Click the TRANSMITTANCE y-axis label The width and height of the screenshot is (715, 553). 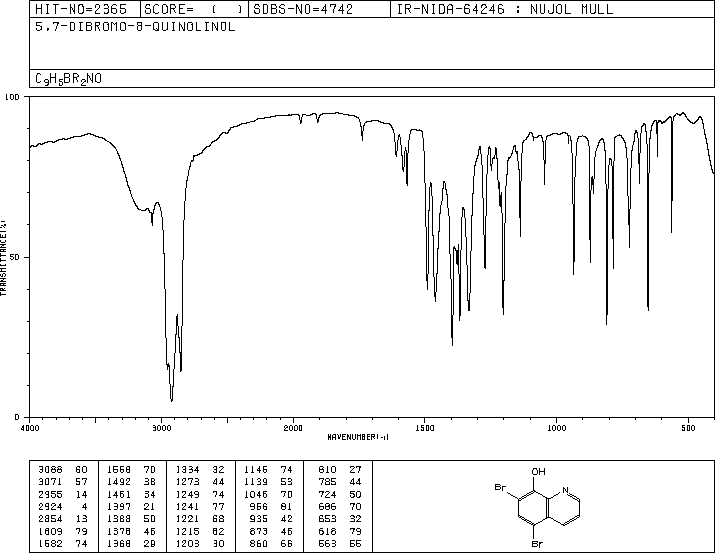(x=3, y=258)
